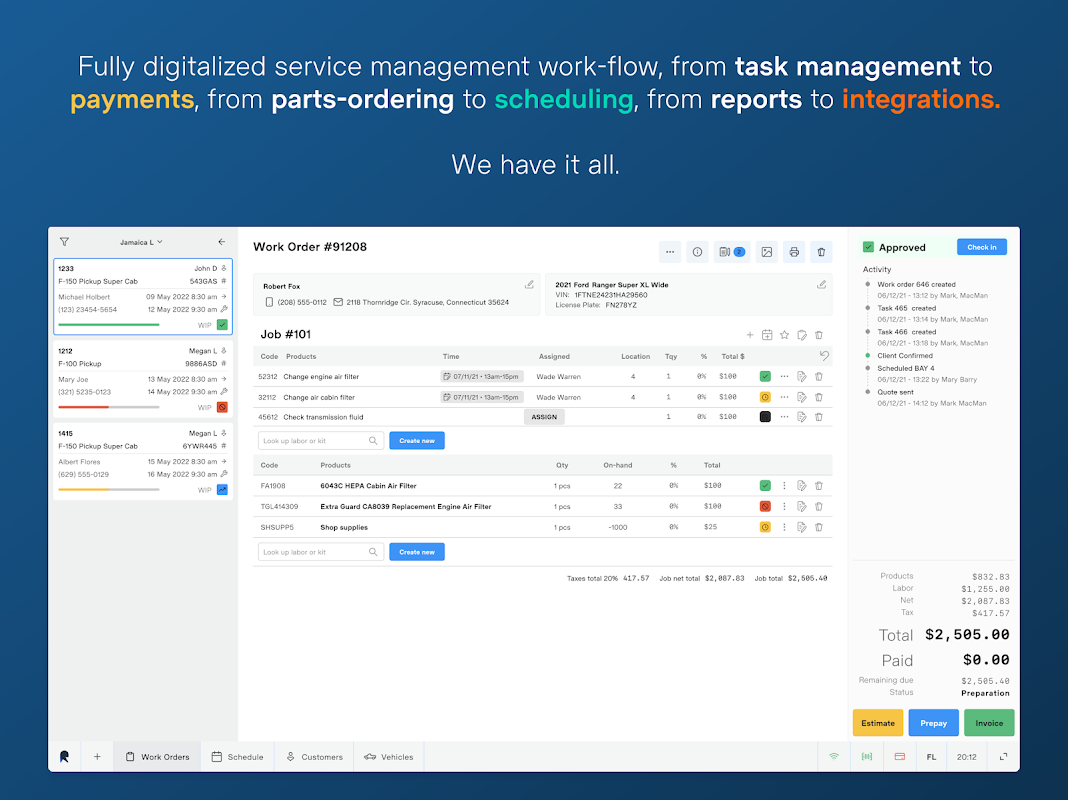Delete Job #101 via trash icon
This screenshot has width=1068, height=800.
point(819,335)
